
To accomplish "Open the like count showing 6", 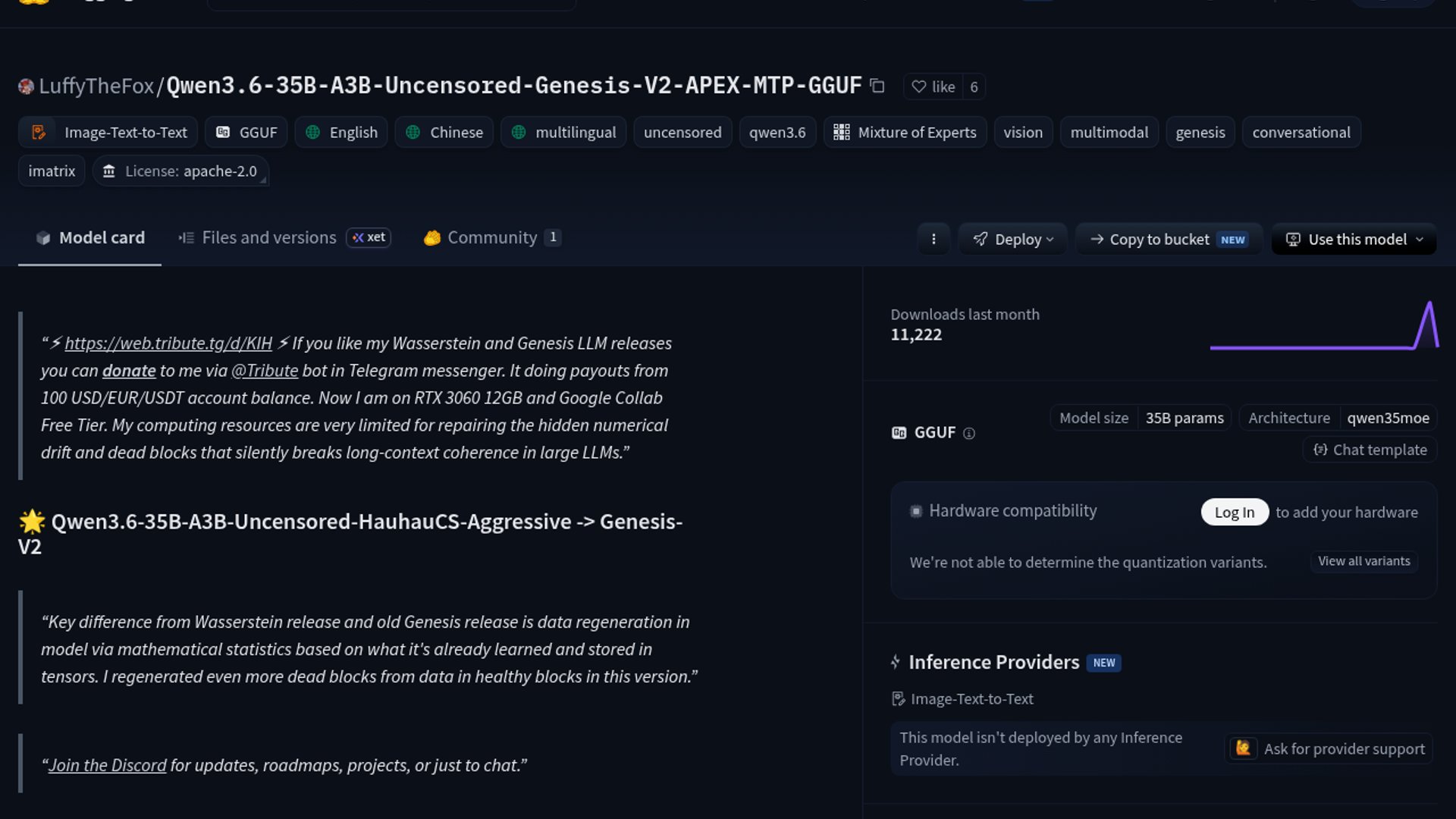I will [974, 86].
